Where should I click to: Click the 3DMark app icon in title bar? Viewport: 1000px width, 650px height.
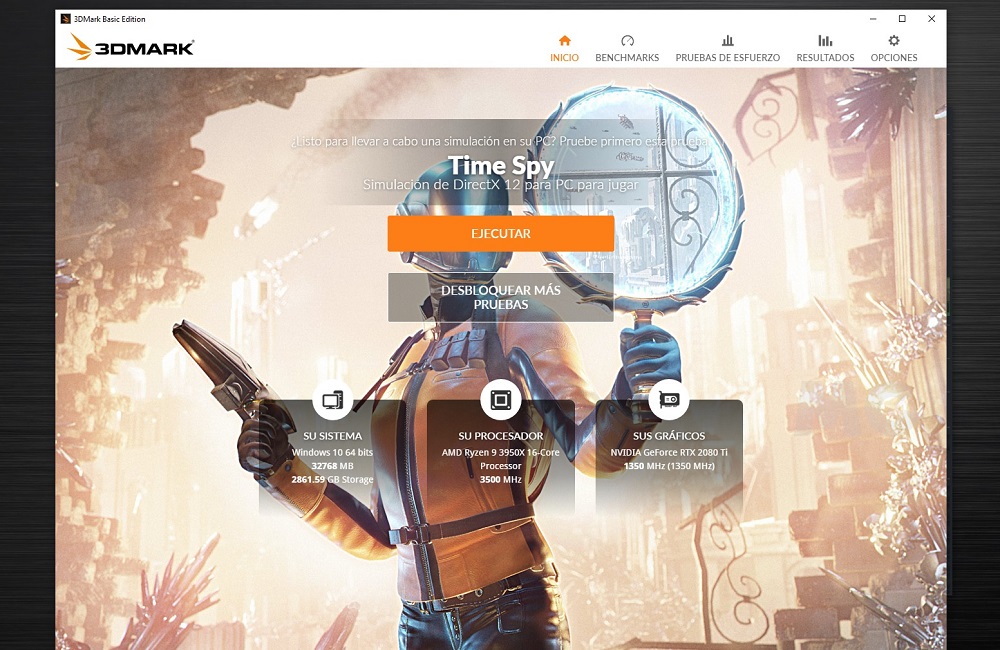(x=66, y=19)
